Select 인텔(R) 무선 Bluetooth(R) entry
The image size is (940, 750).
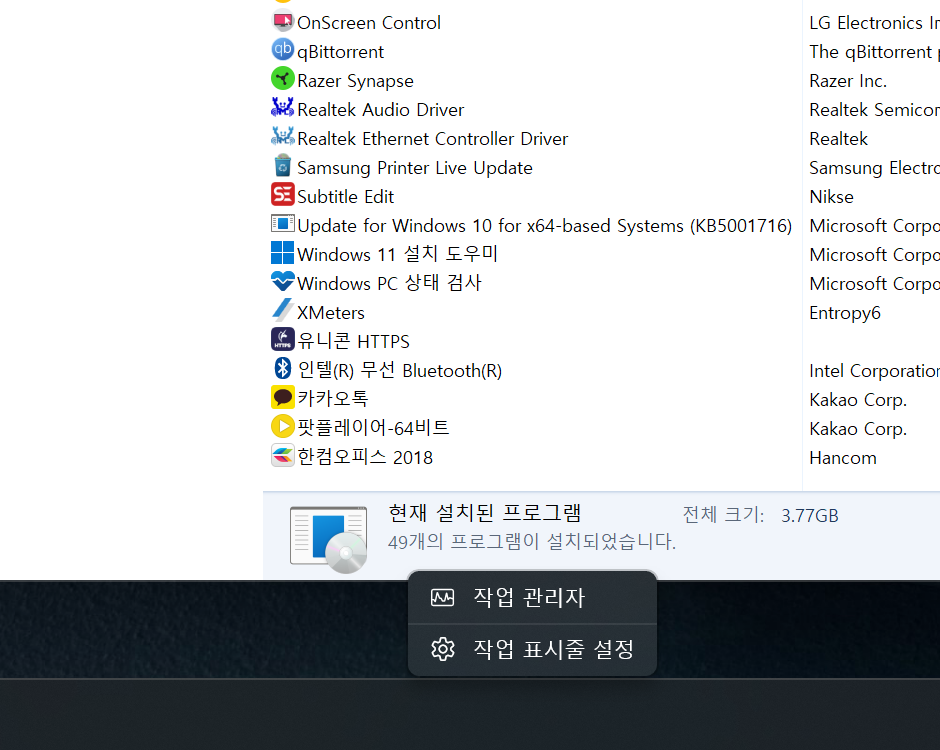(400, 371)
